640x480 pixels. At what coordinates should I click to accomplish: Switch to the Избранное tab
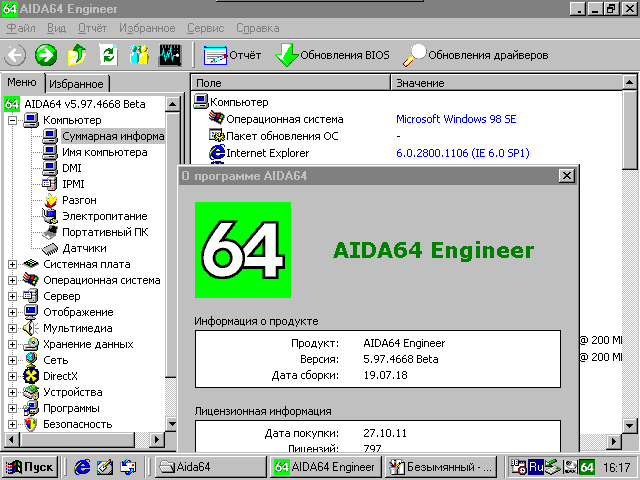pyautogui.click(x=77, y=84)
